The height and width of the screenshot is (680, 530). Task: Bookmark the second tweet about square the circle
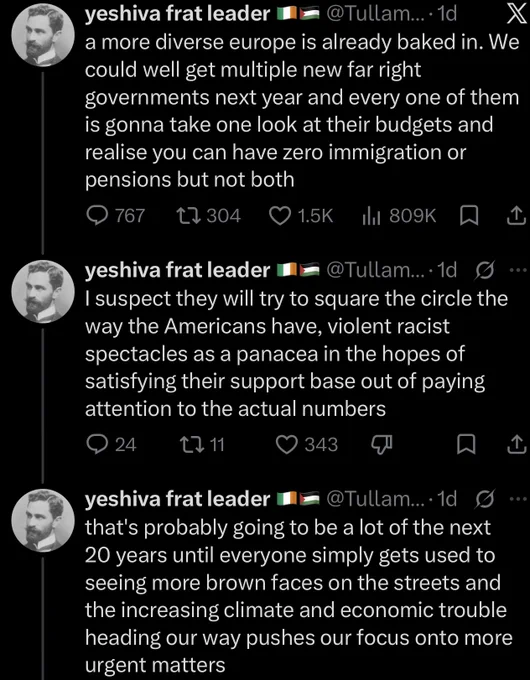tap(467, 445)
